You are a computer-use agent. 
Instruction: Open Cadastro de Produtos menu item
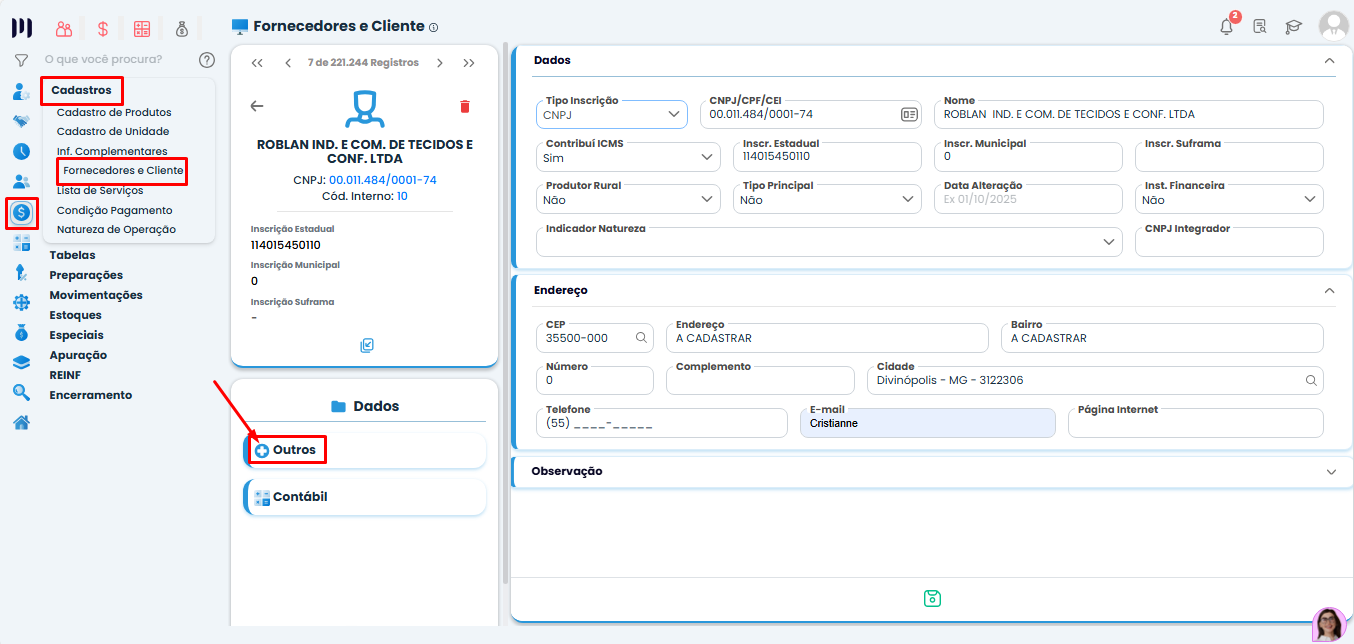click(114, 112)
